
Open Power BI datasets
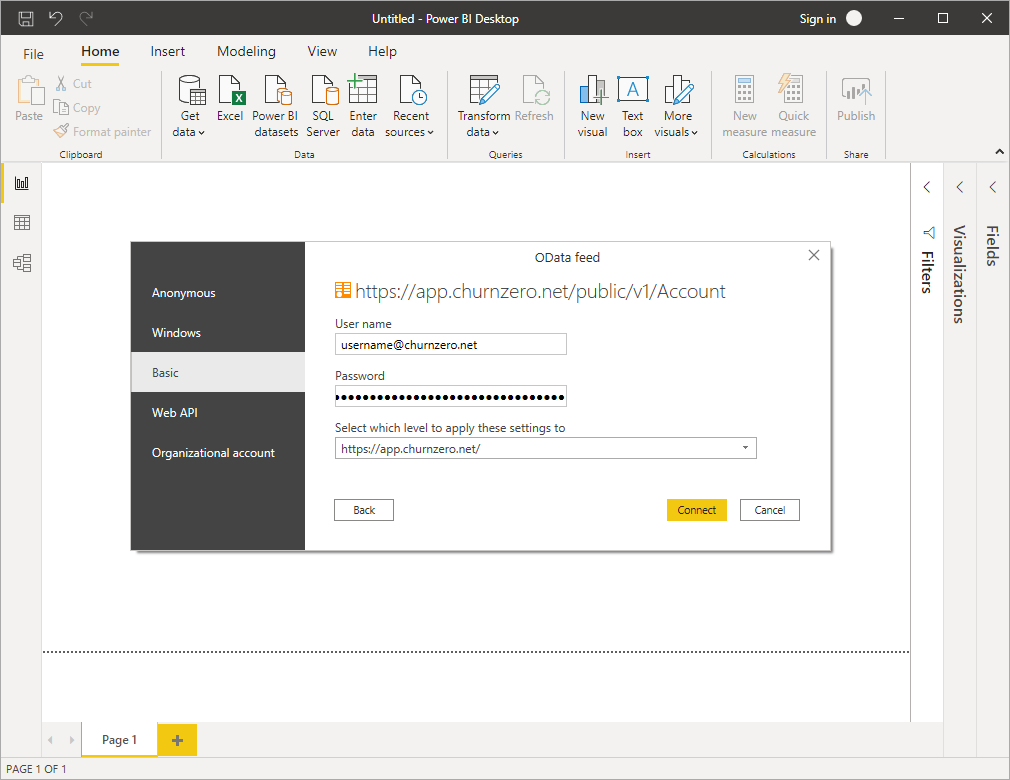[275, 106]
